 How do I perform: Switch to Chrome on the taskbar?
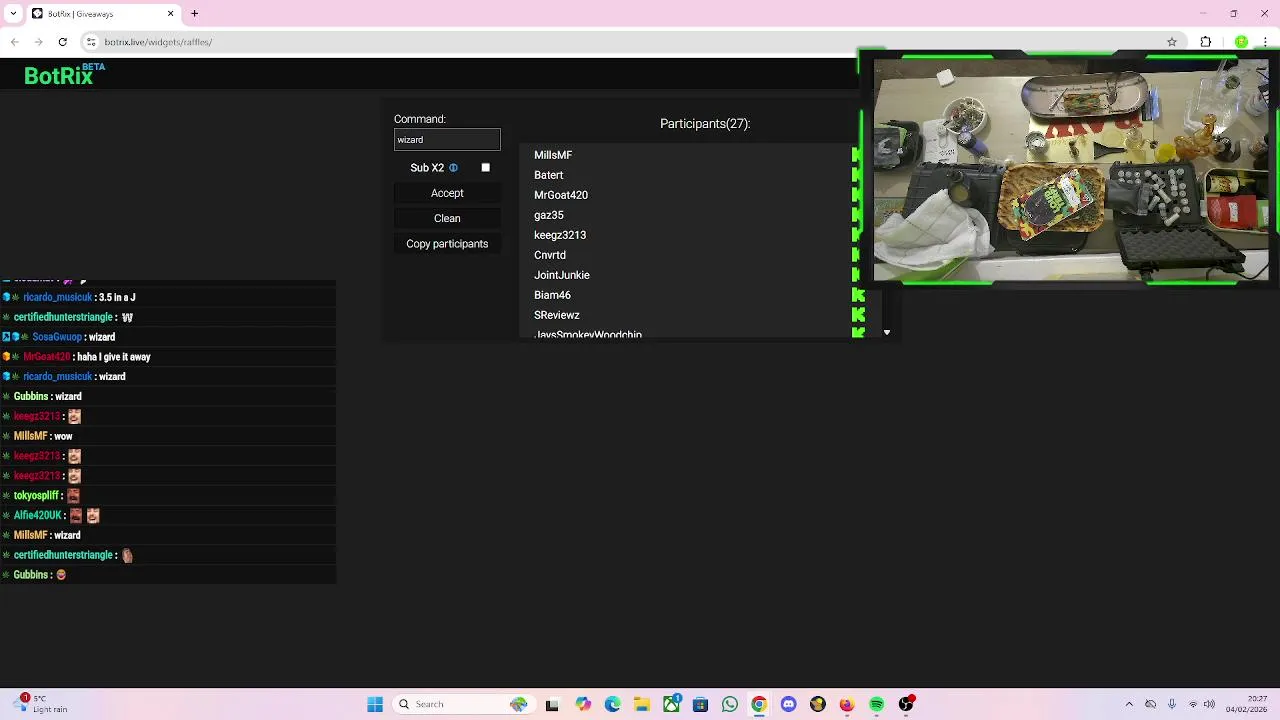pos(759,704)
